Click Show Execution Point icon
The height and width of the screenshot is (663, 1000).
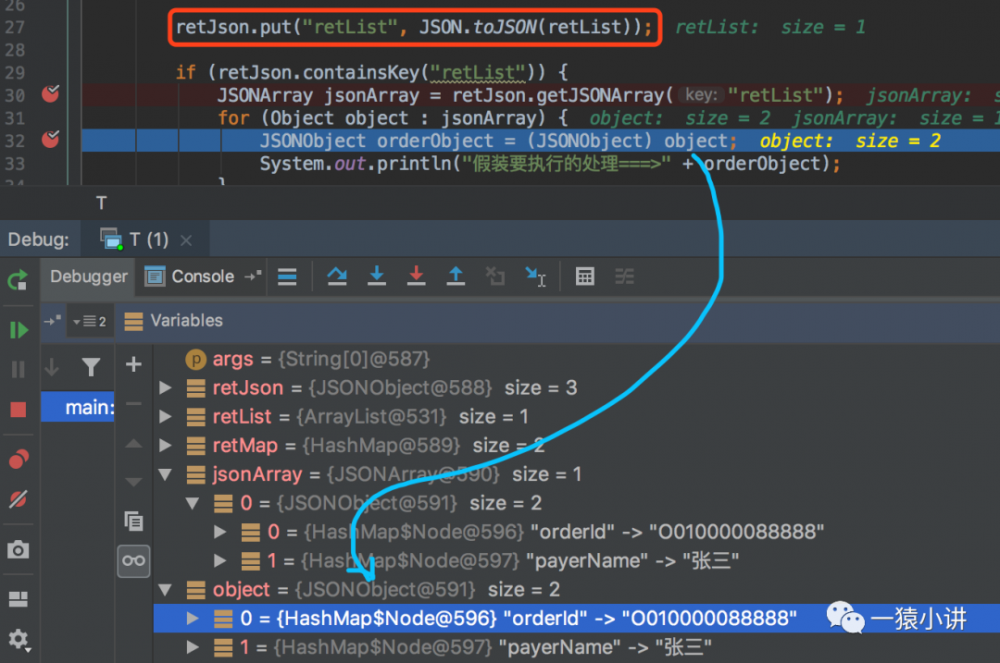point(287,277)
